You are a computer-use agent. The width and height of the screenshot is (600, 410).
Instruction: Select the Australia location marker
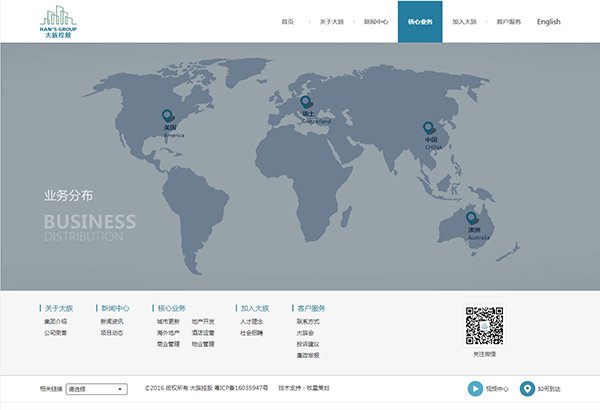tap(472, 219)
